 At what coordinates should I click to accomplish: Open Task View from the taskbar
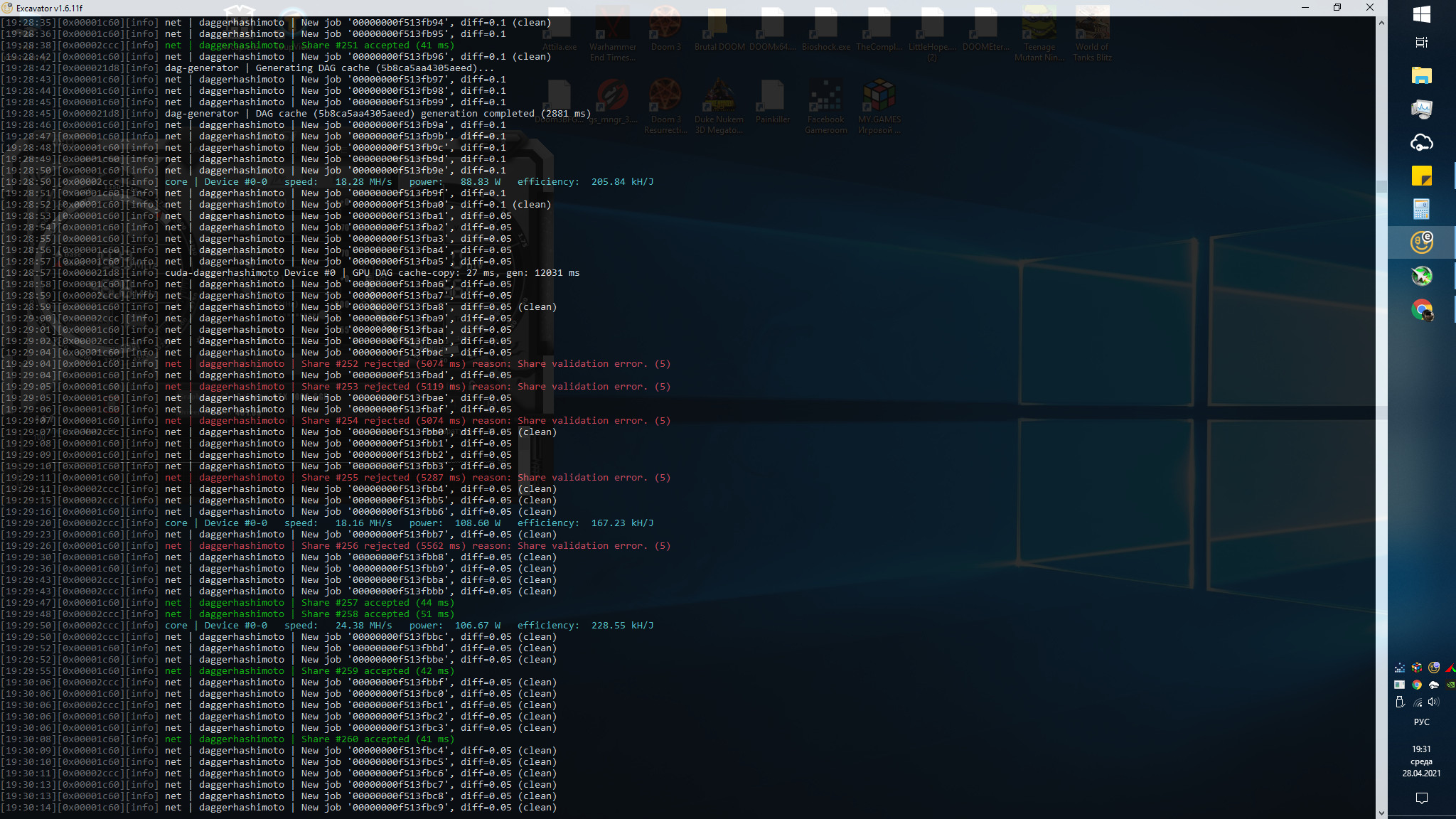point(1421,43)
